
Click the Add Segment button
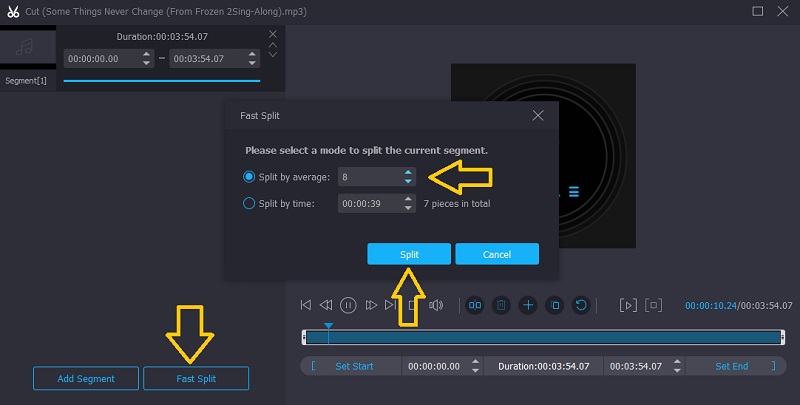pyautogui.click(x=84, y=379)
